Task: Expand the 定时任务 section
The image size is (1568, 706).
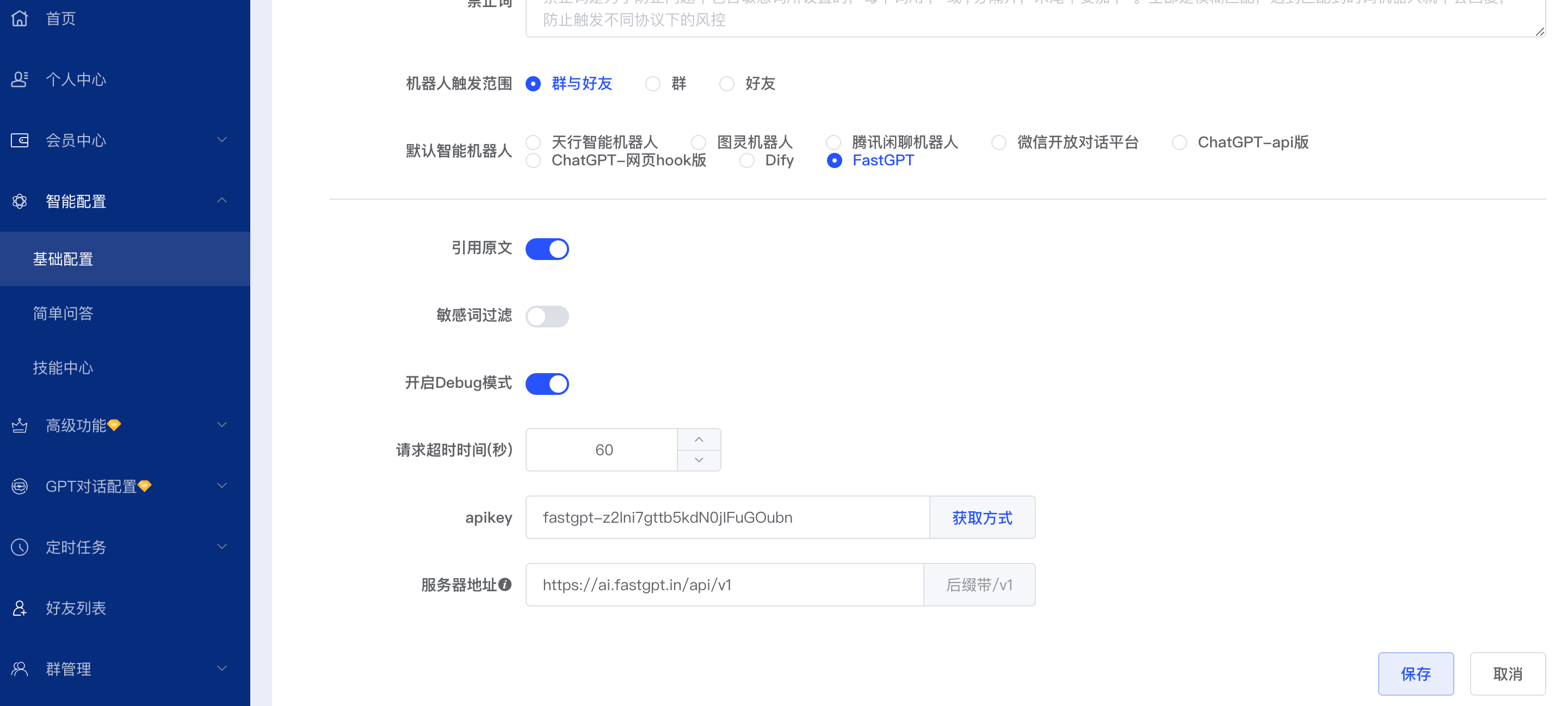Action: click(221, 547)
